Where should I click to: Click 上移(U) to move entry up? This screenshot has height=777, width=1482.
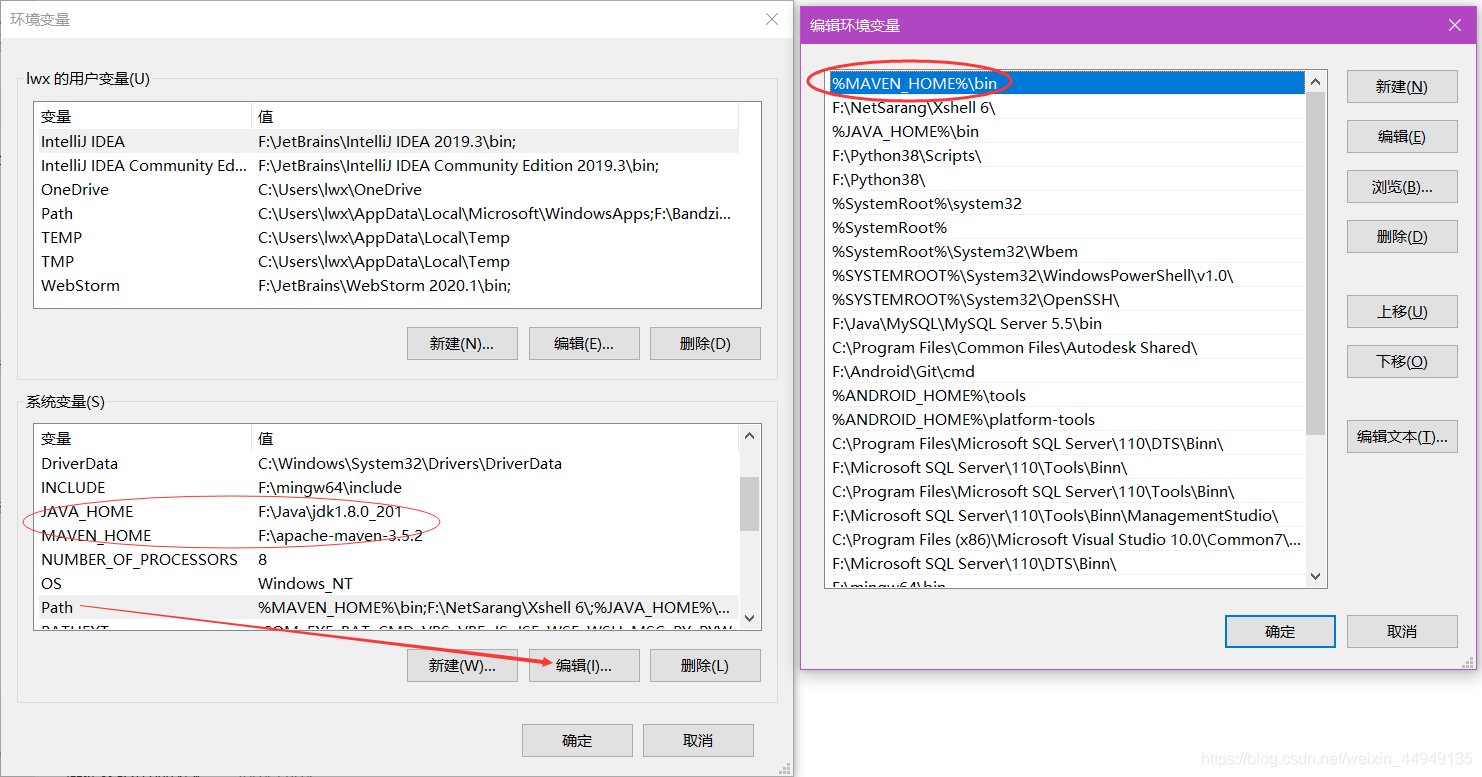coord(1401,311)
